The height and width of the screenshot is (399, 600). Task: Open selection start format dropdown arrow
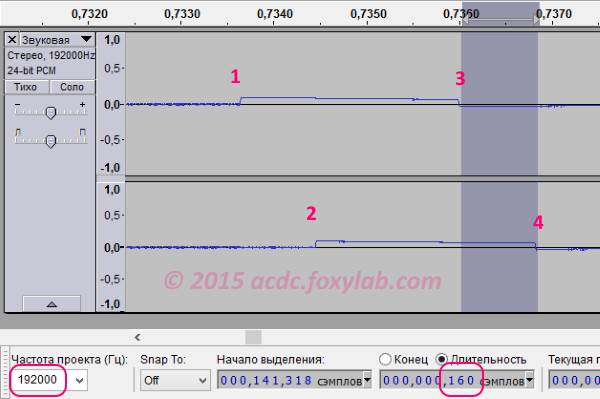click(x=367, y=380)
